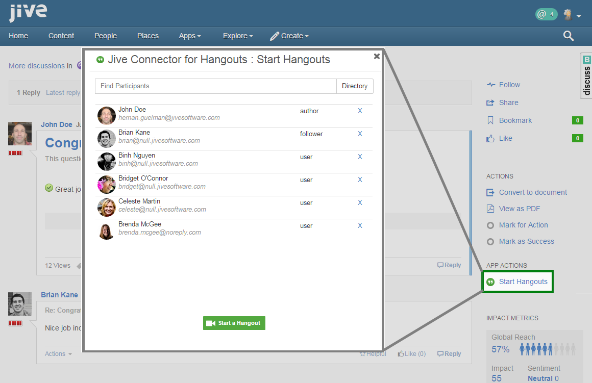The height and width of the screenshot is (383, 592).
Task: Open the search magnifier icon
Action: coord(568,36)
